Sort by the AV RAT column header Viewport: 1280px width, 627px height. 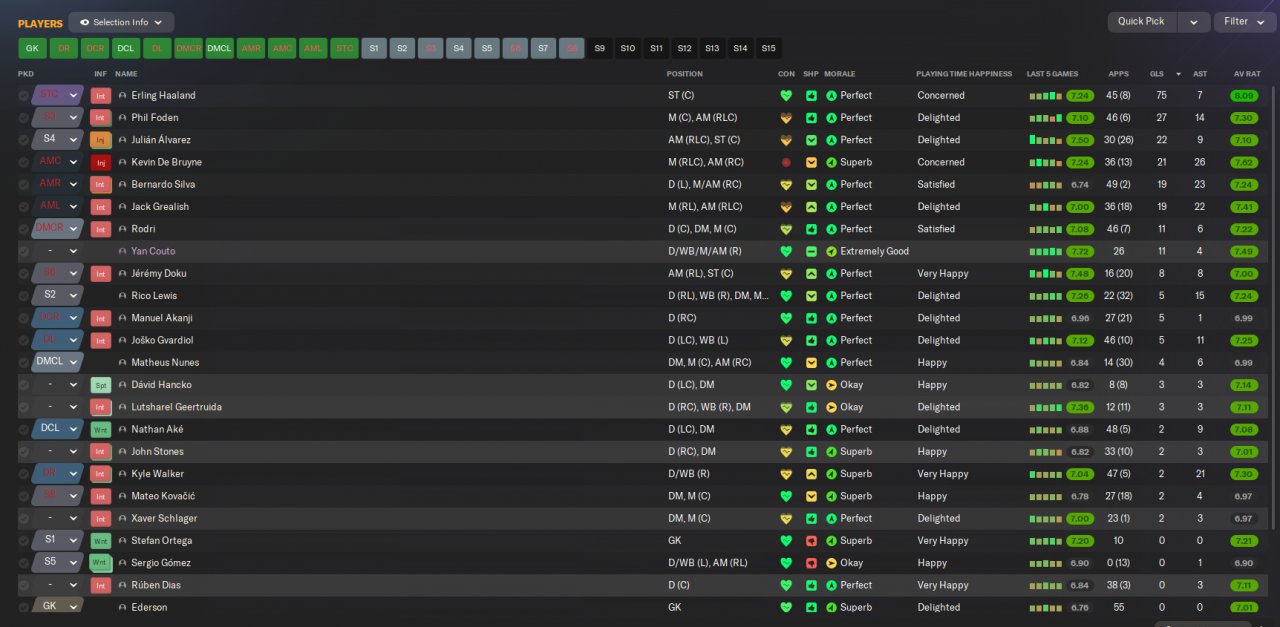[x=1247, y=74]
